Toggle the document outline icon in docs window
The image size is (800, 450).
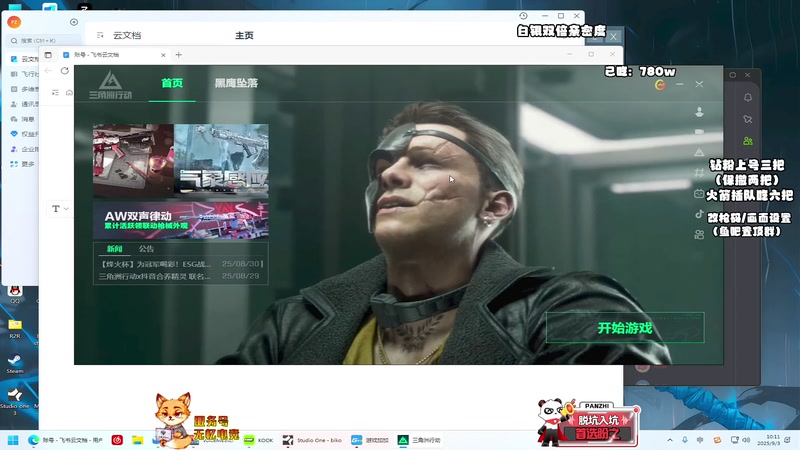tap(55, 92)
